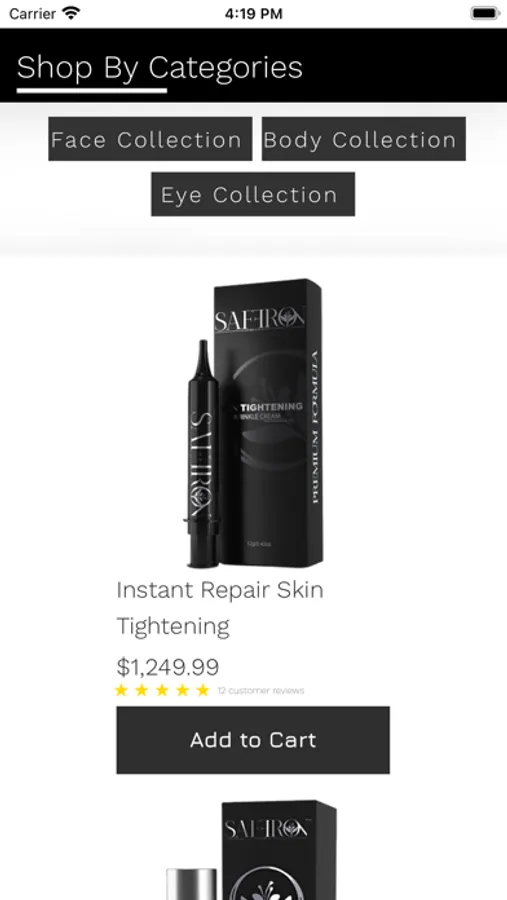This screenshot has height=900, width=507.
Task: Tap the battery indicator icon
Action: [x=485, y=13]
